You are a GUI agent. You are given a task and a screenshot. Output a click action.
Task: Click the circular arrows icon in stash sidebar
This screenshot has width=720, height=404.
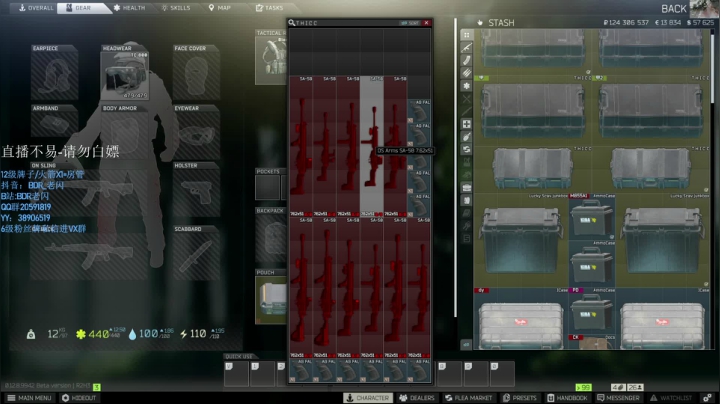(x=467, y=149)
